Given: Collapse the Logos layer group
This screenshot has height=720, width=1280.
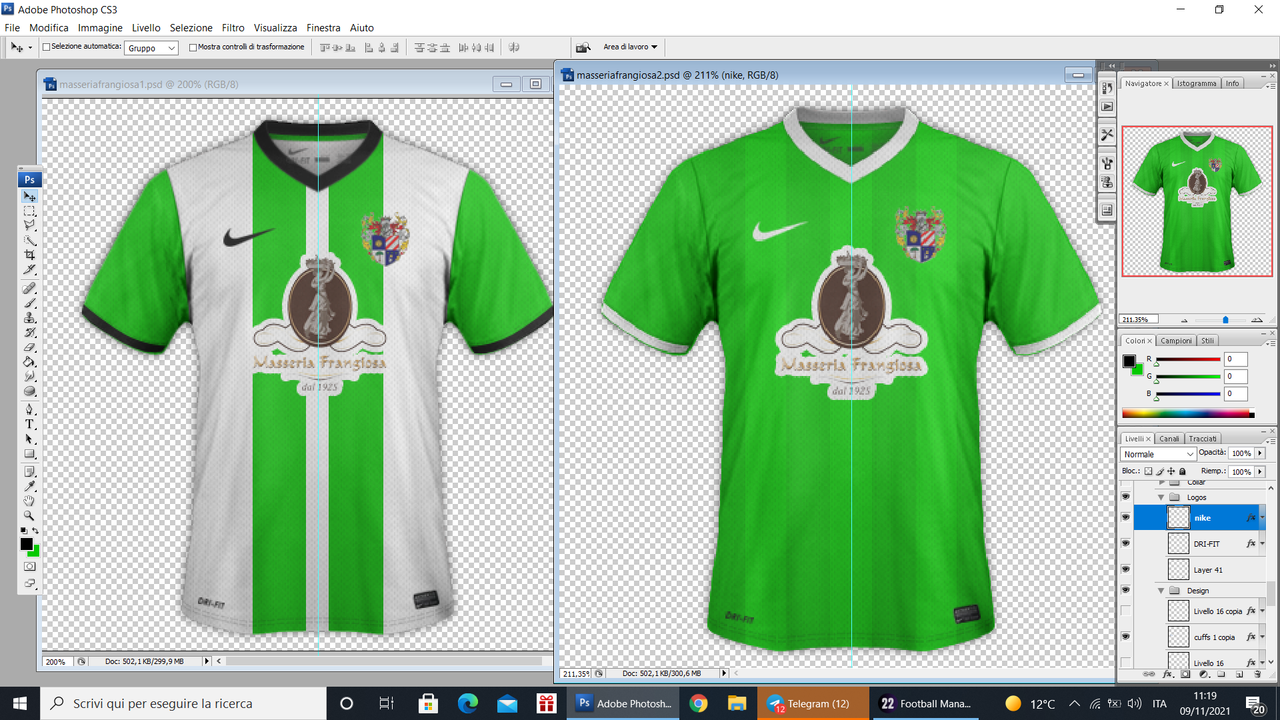Looking at the screenshot, I should tap(1161, 497).
